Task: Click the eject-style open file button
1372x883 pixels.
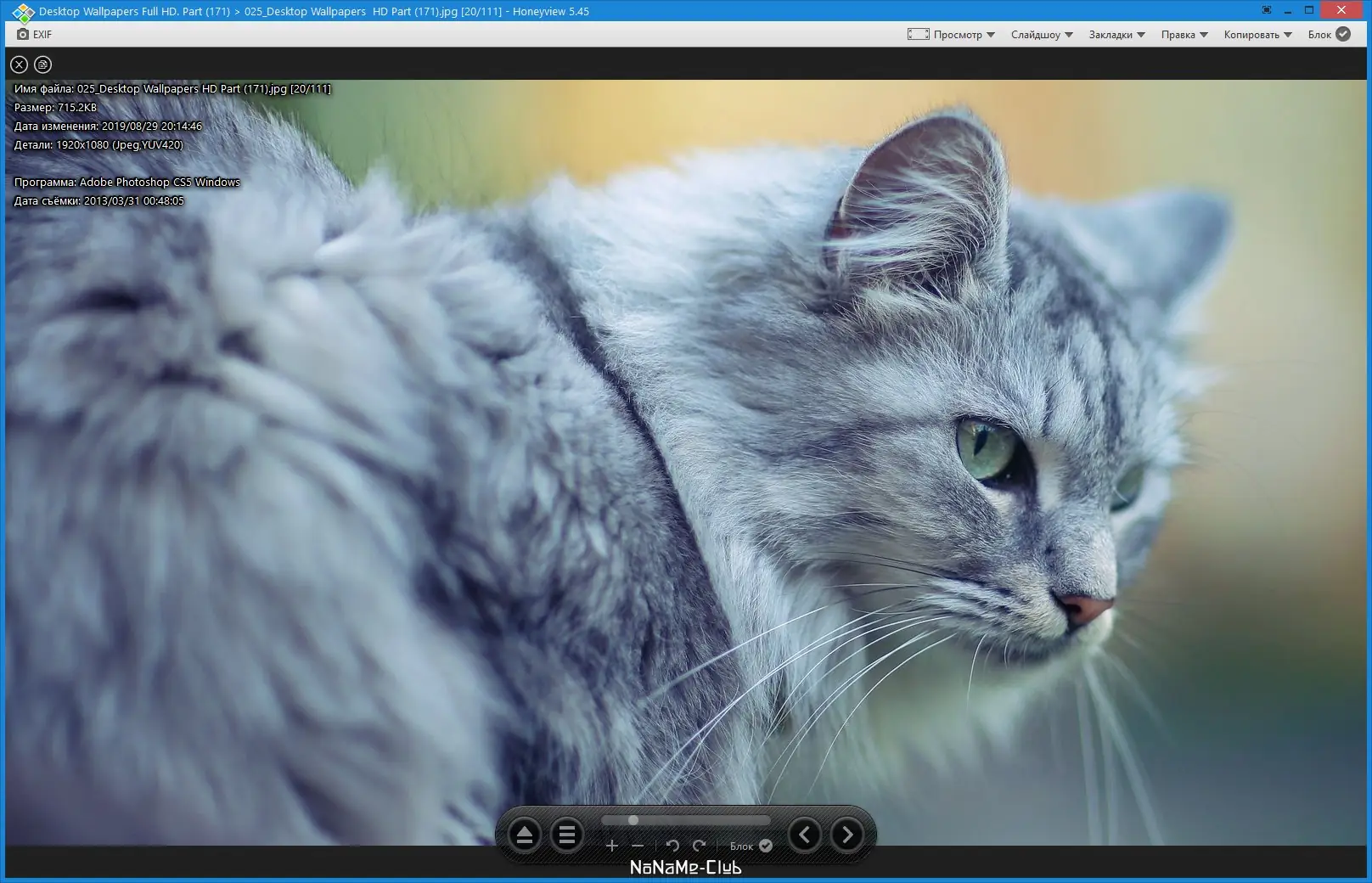Action: coord(525,835)
